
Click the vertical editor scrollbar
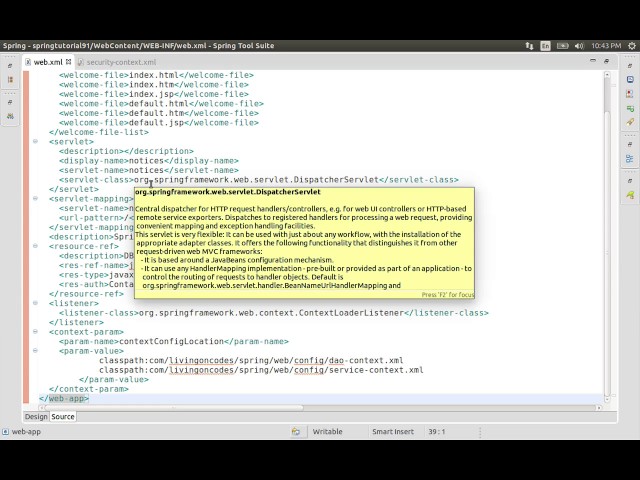point(609,200)
